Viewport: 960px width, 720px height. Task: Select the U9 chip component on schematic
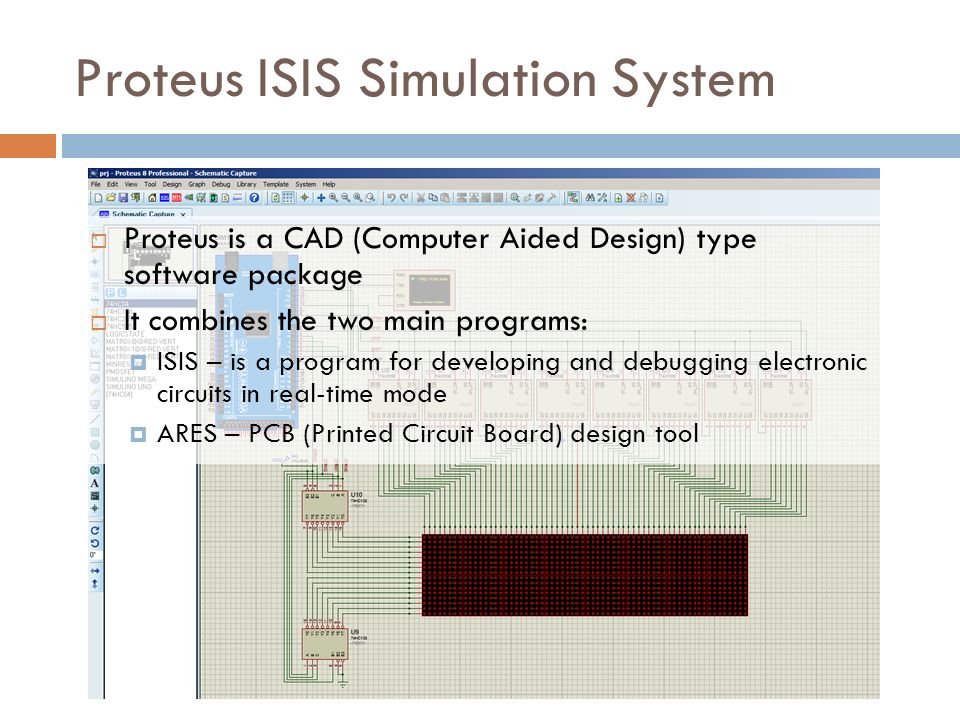point(325,644)
